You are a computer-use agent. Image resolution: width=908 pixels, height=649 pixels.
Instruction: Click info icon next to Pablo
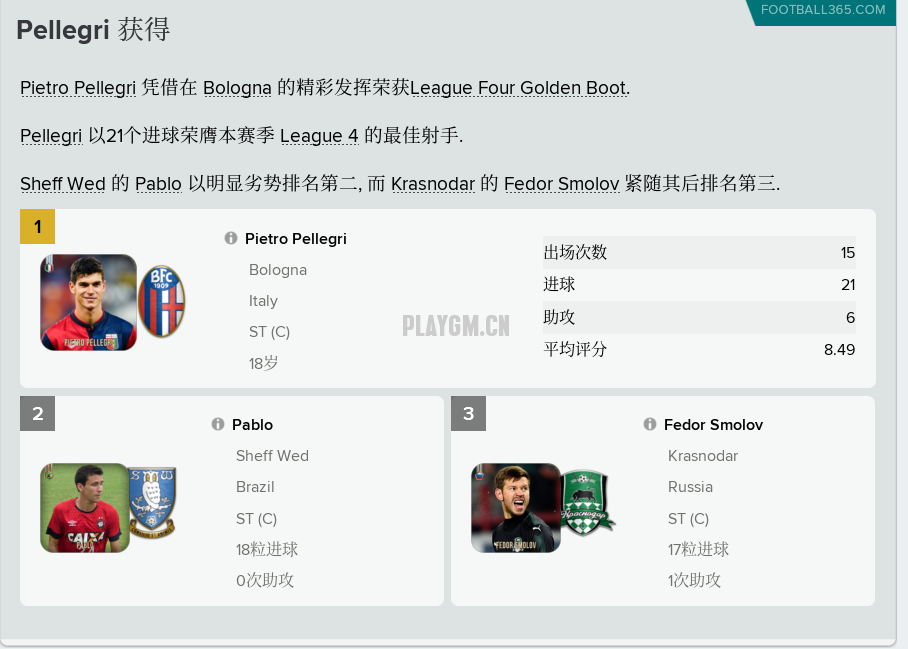pyautogui.click(x=218, y=424)
